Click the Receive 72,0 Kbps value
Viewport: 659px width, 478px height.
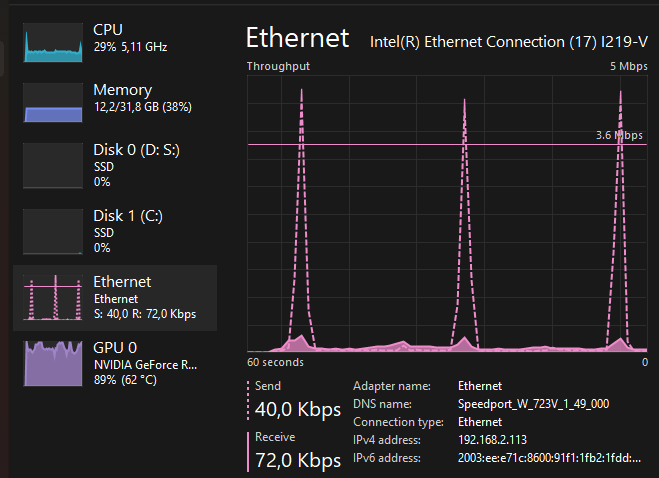(297, 460)
